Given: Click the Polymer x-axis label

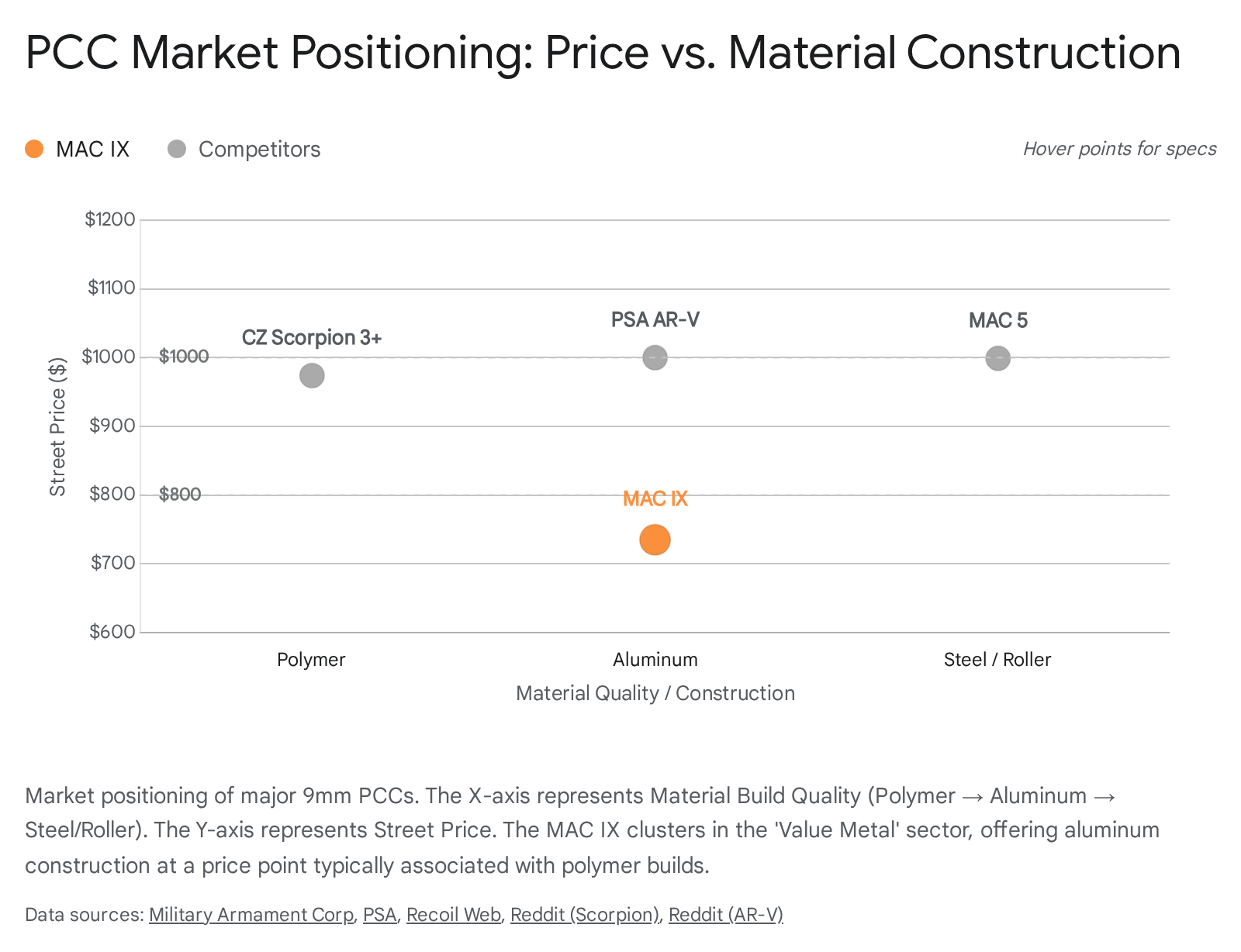Looking at the screenshot, I should 311,660.
